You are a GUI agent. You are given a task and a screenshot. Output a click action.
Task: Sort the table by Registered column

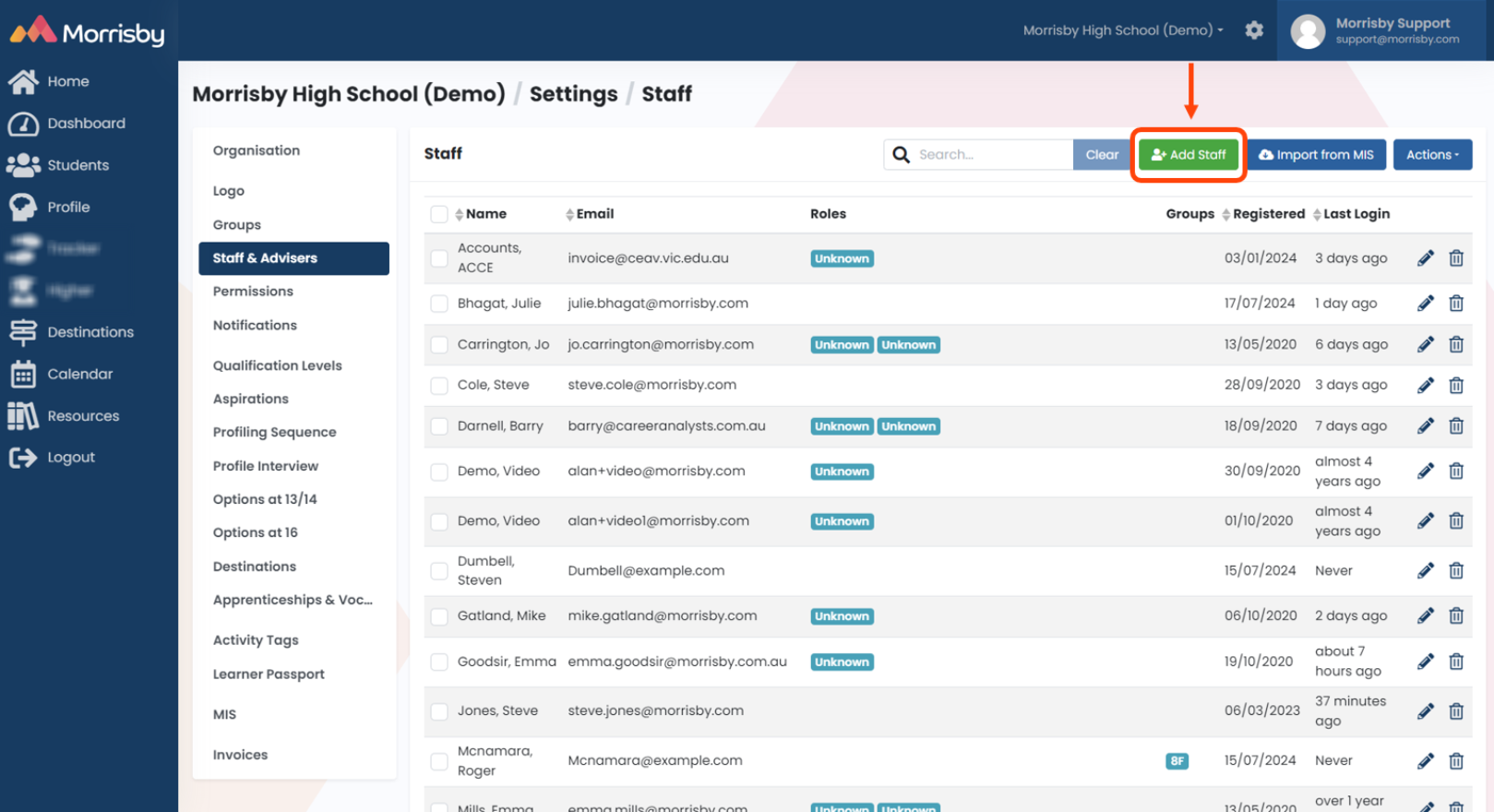(1263, 214)
